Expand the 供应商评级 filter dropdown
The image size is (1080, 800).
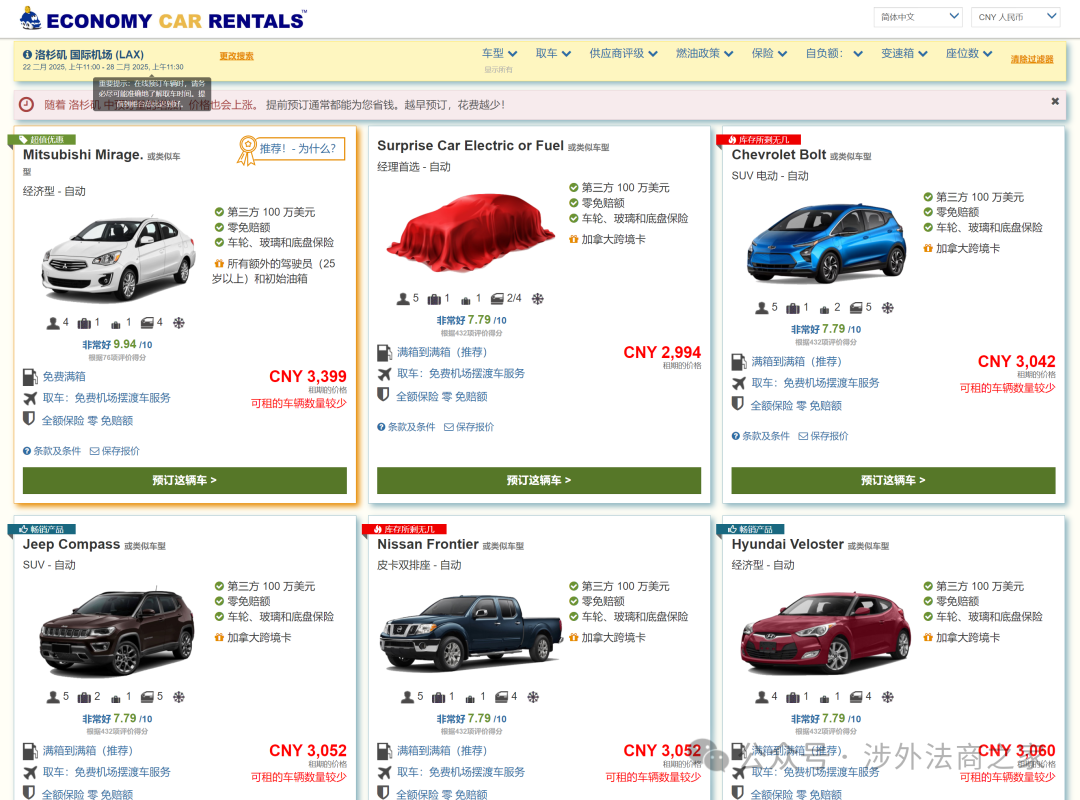click(623, 53)
